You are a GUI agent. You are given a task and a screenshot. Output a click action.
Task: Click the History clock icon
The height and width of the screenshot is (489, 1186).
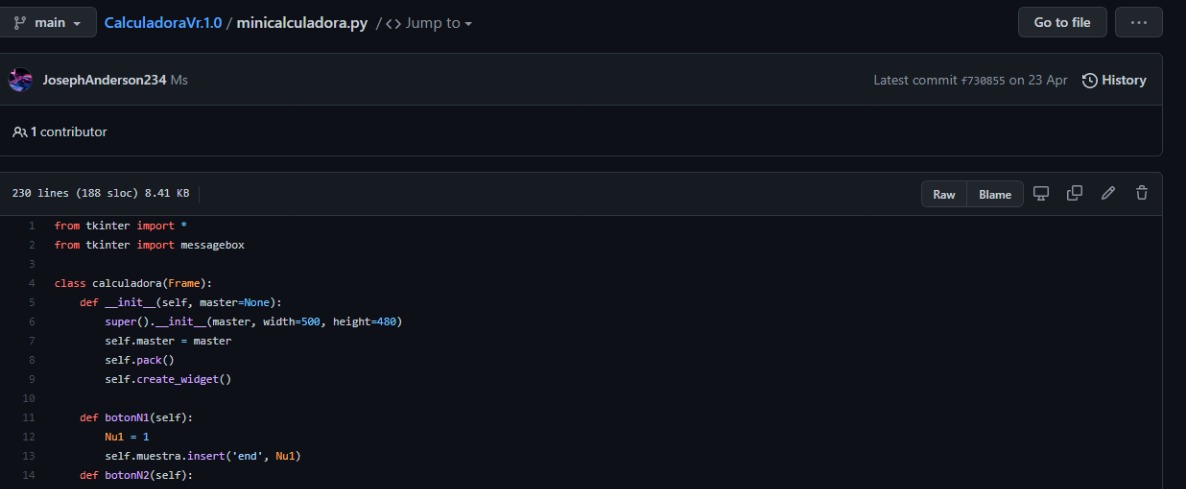click(x=1089, y=80)
